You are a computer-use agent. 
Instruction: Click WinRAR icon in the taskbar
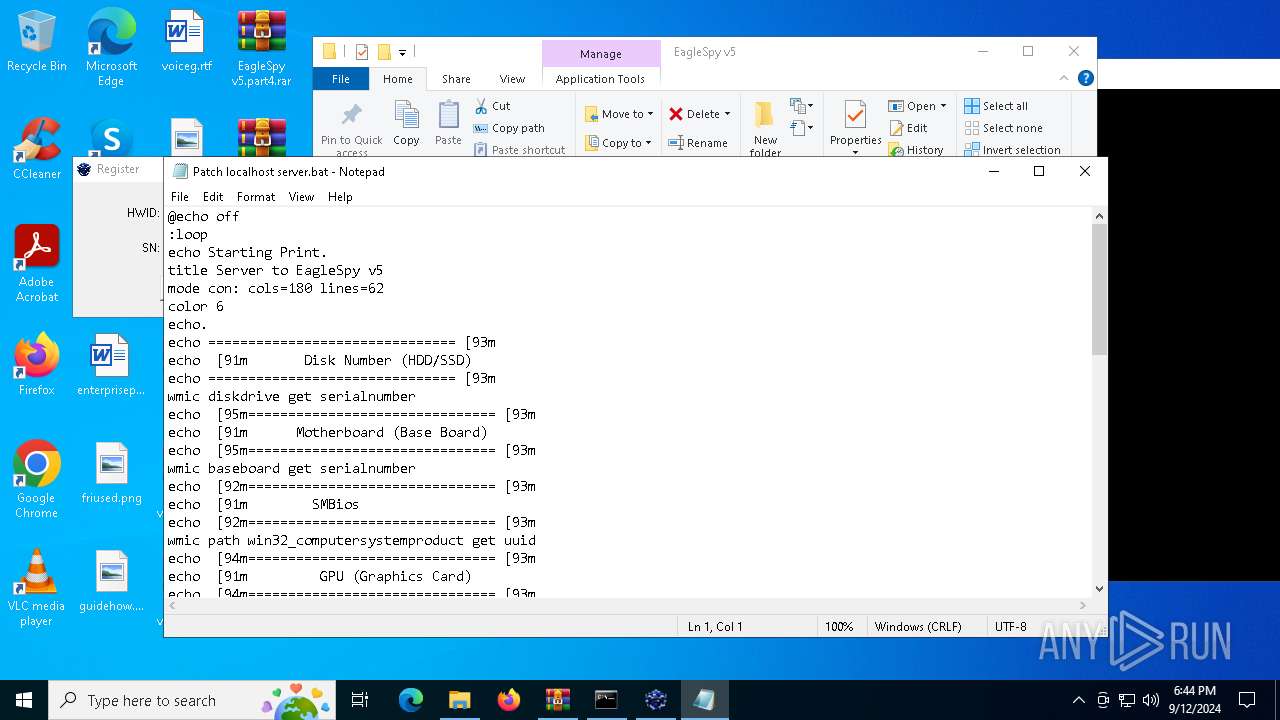click(557, 700)
